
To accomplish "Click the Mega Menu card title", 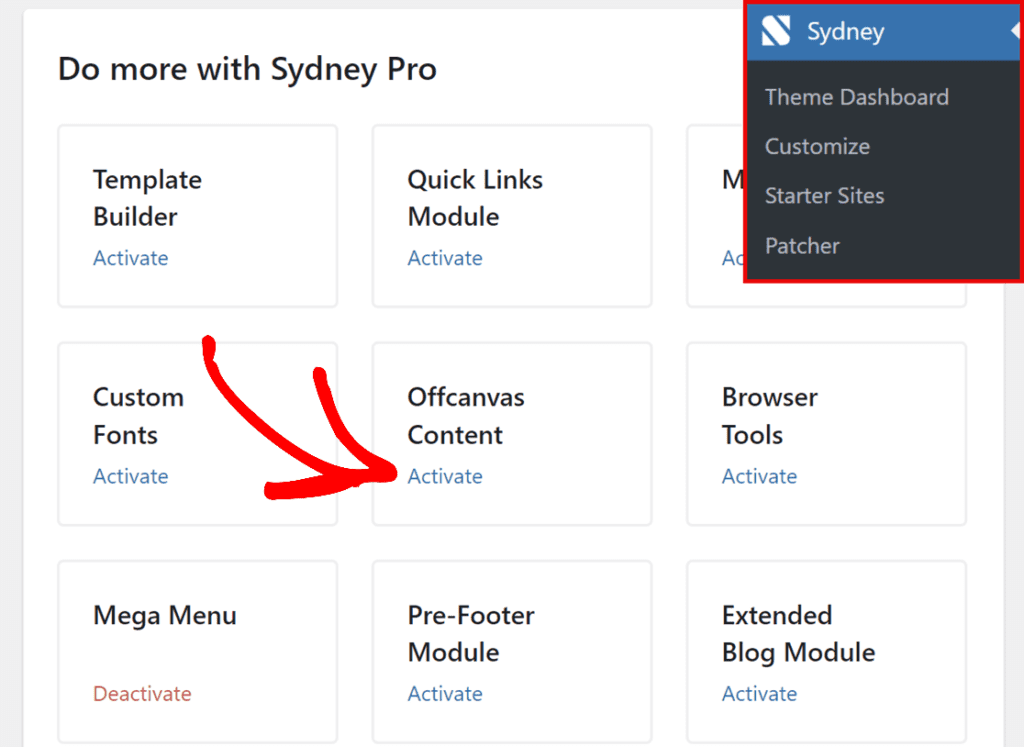I will 164,615.
